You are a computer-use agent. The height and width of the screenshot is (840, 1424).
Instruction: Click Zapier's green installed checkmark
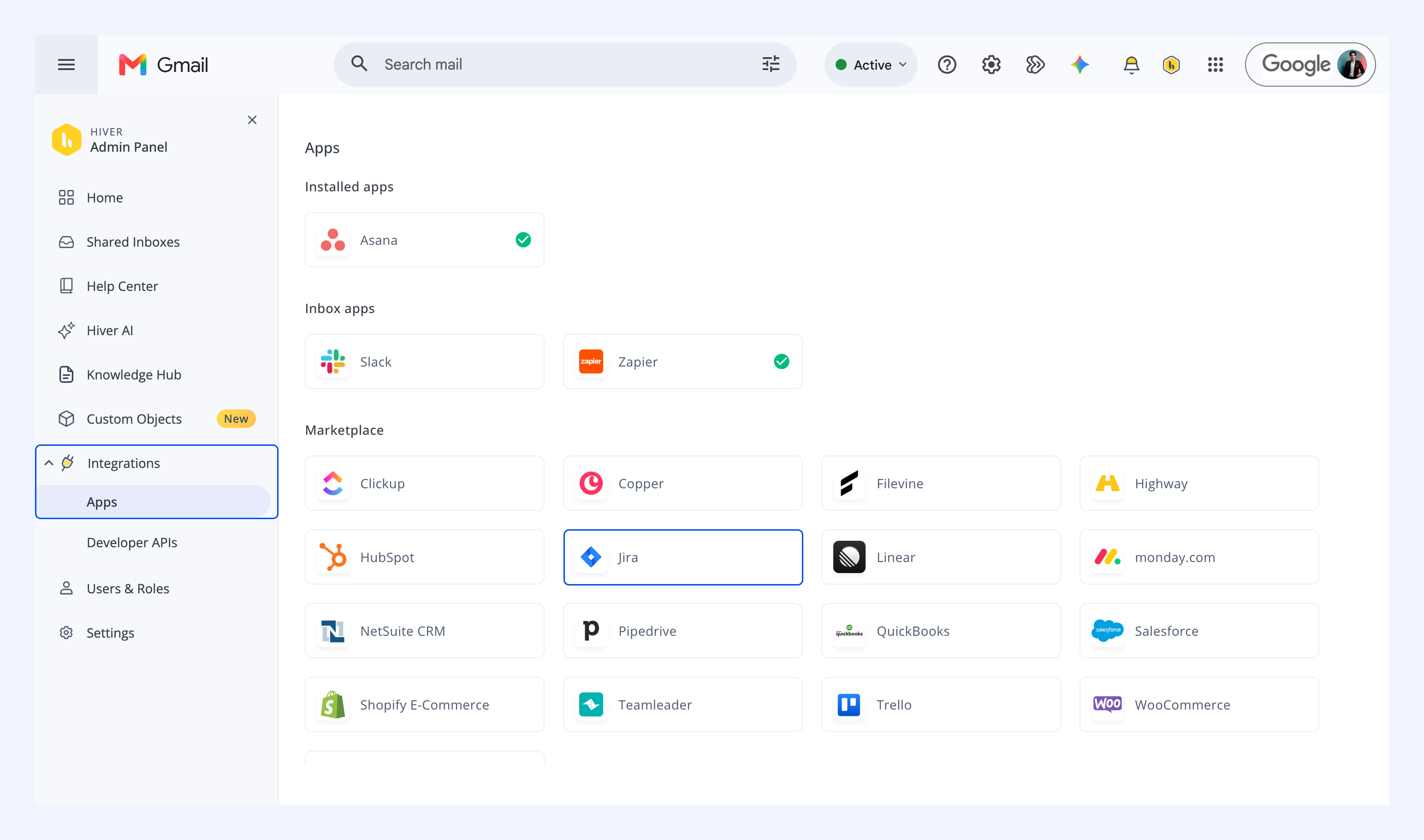pyautogui.click(x=781, y=362)
